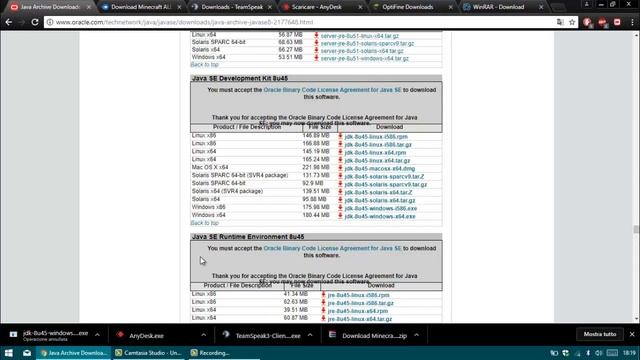The image size is (640, 360).
Task: Switch to OptiFine Downloads tab
Action: [407, 7]
